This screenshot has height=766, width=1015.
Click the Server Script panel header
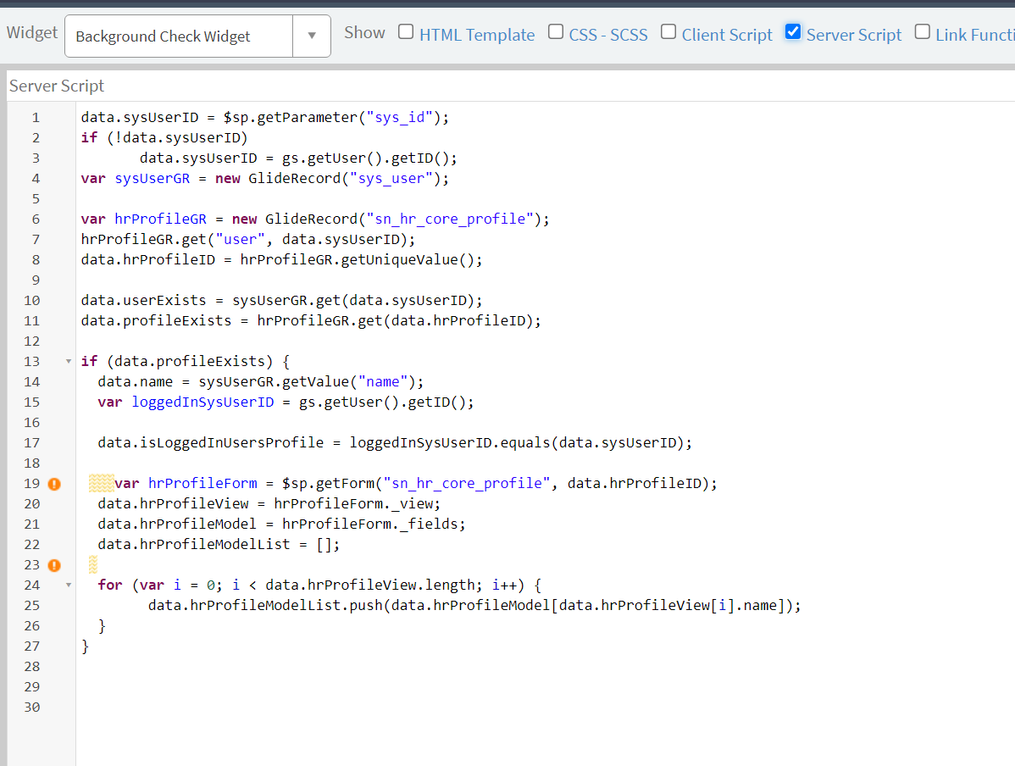57,86
